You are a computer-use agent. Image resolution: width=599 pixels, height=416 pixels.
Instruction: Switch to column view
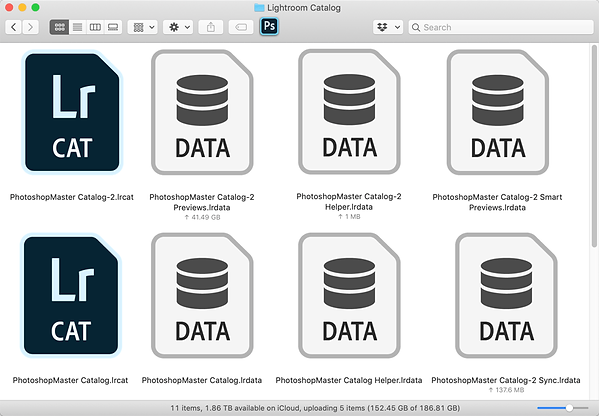95,27
